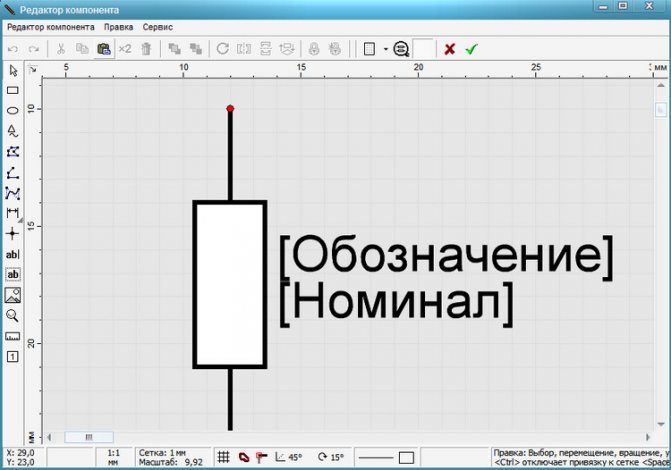The height and width of the screenshot is (470, 671).
Task: Open the page dropdown arrow in toolbar
Action: (x=385, y=48)
